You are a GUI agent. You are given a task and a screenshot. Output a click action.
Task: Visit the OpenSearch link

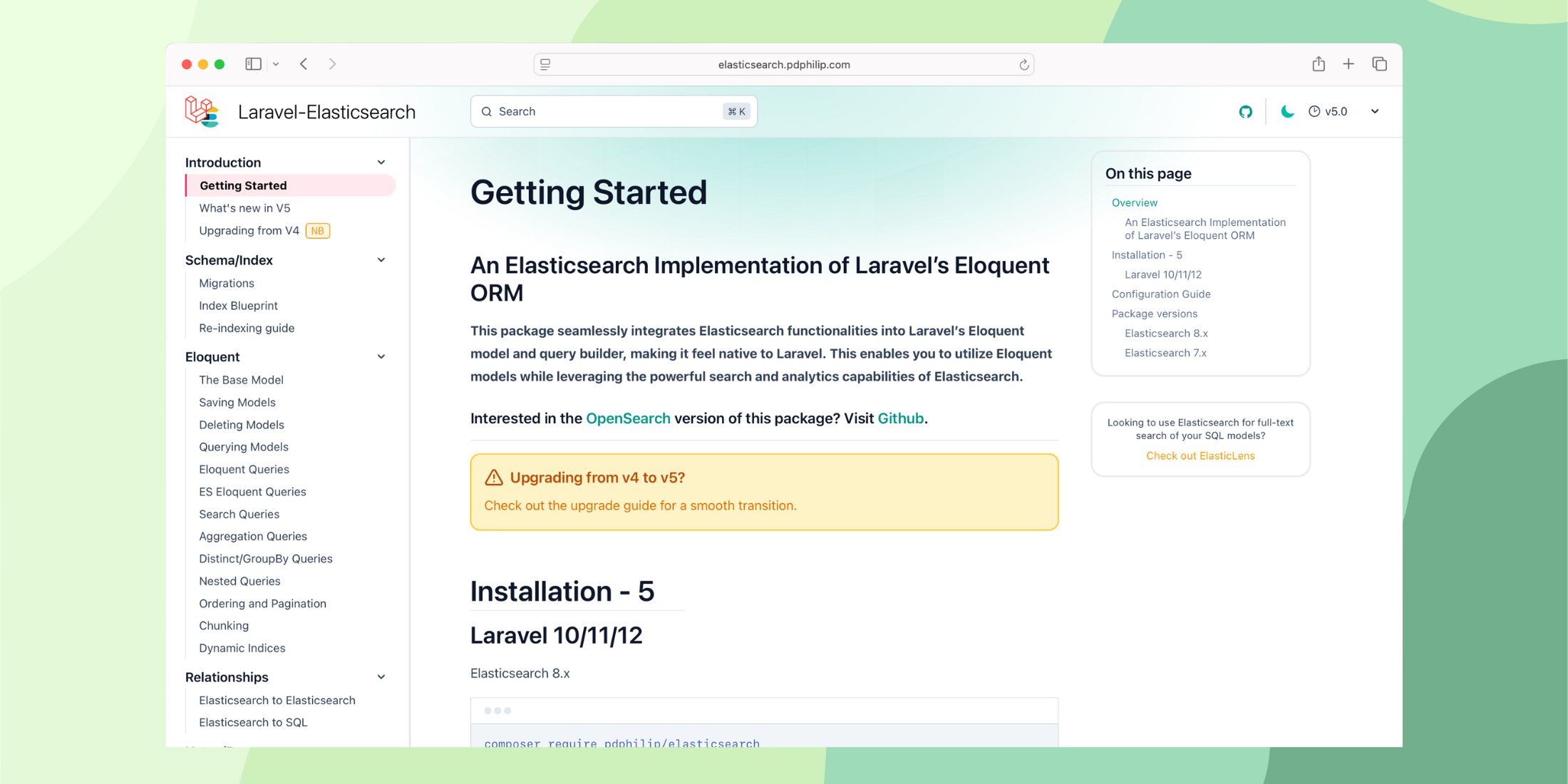coord(627,418)
